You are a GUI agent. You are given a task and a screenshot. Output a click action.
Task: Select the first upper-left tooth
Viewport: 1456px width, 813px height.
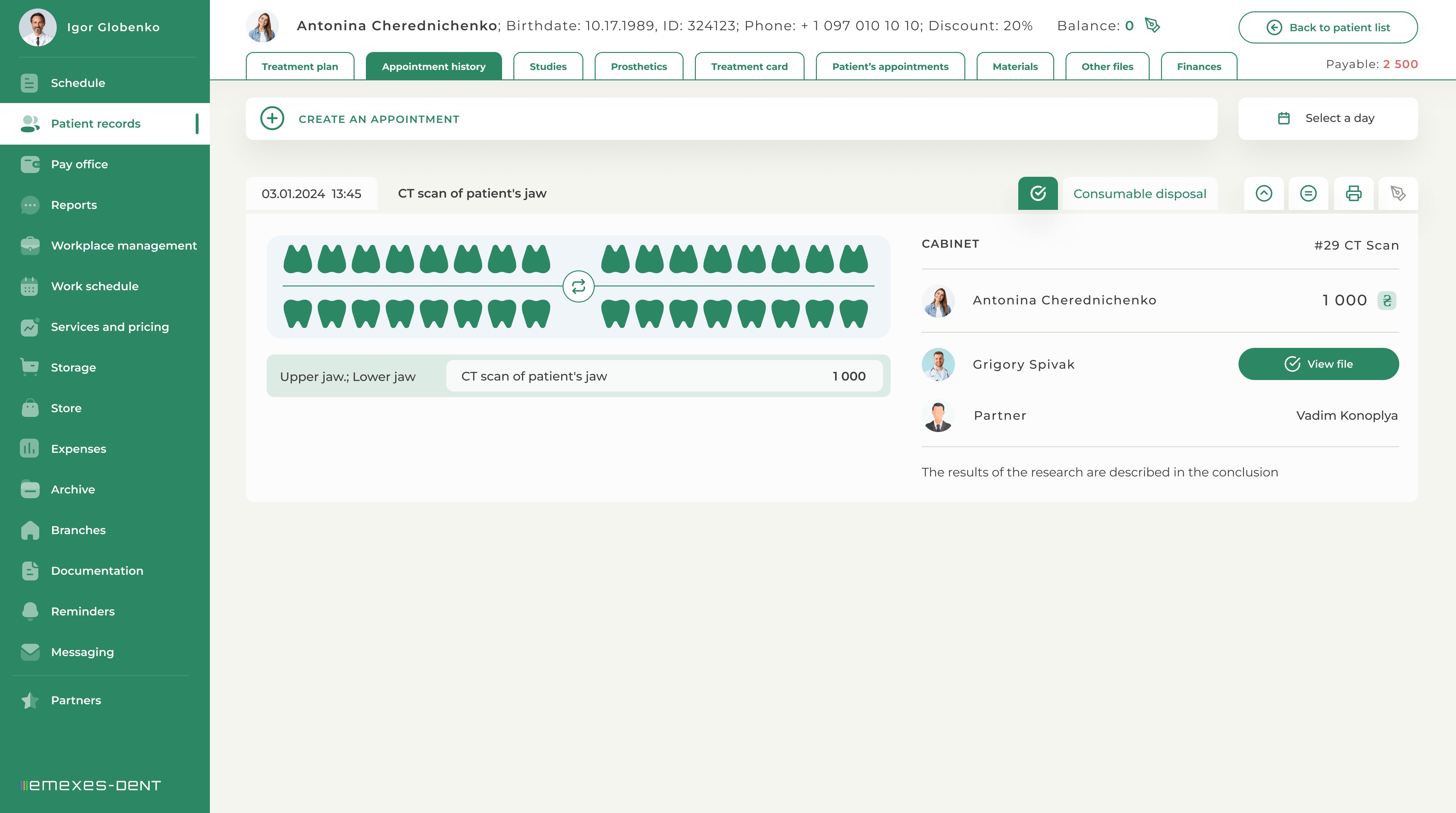pos(297,259)
